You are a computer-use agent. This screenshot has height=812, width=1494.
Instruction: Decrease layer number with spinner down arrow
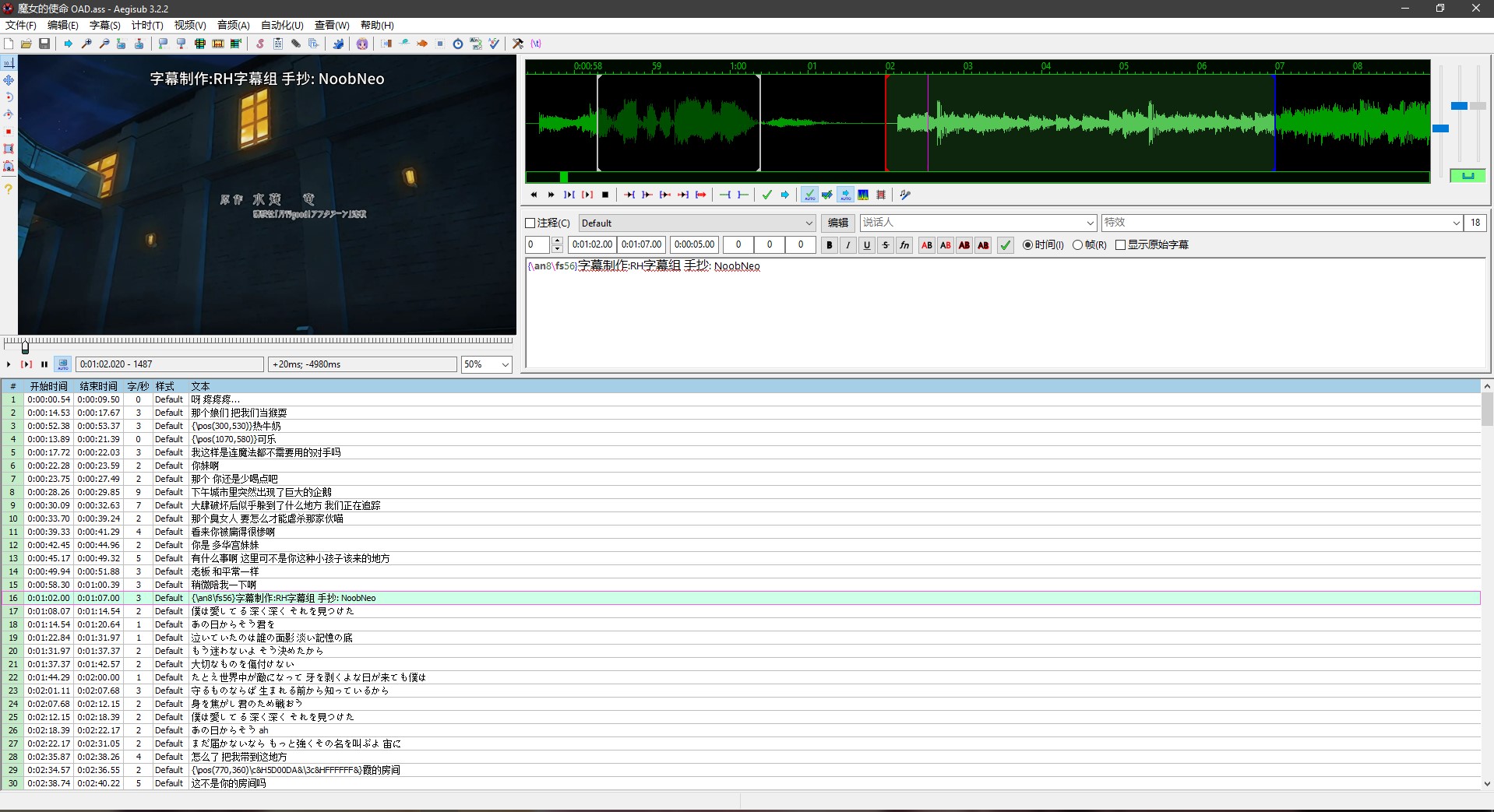(x=557, y=249)
